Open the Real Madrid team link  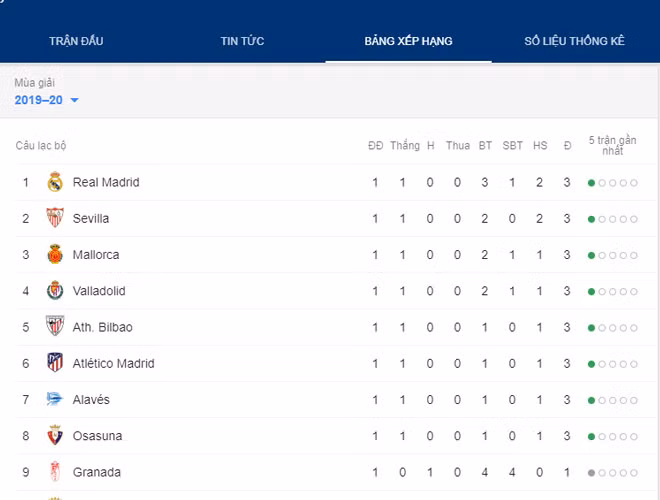pyautogui.click(x=106, y=182)
